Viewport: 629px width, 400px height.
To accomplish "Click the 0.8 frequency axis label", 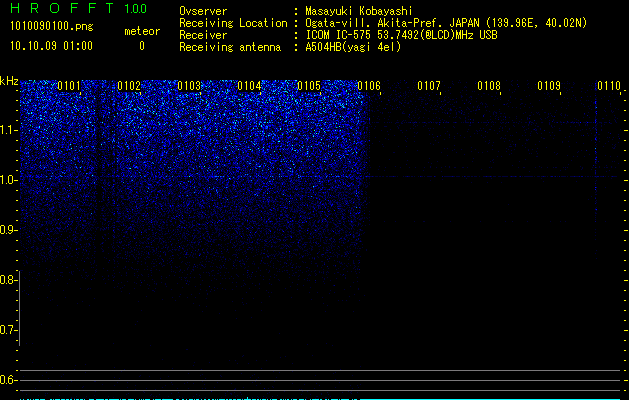I will point(8,280).
